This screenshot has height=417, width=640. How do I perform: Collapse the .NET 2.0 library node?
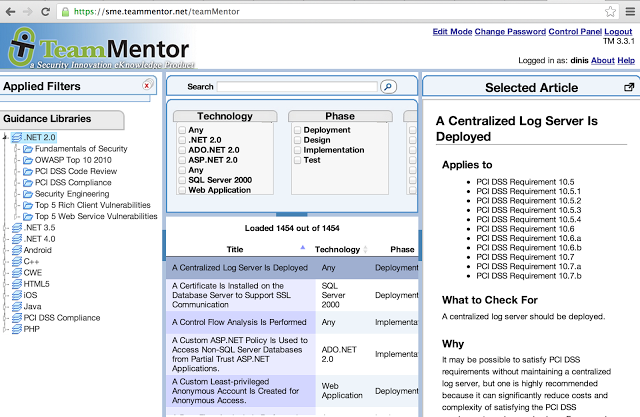click(x=5, y=137)
